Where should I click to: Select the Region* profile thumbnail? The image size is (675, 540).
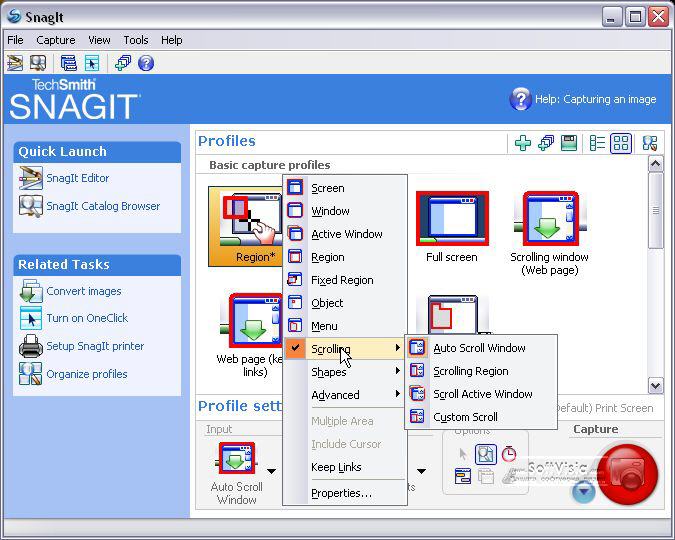(x=245, y=227)
